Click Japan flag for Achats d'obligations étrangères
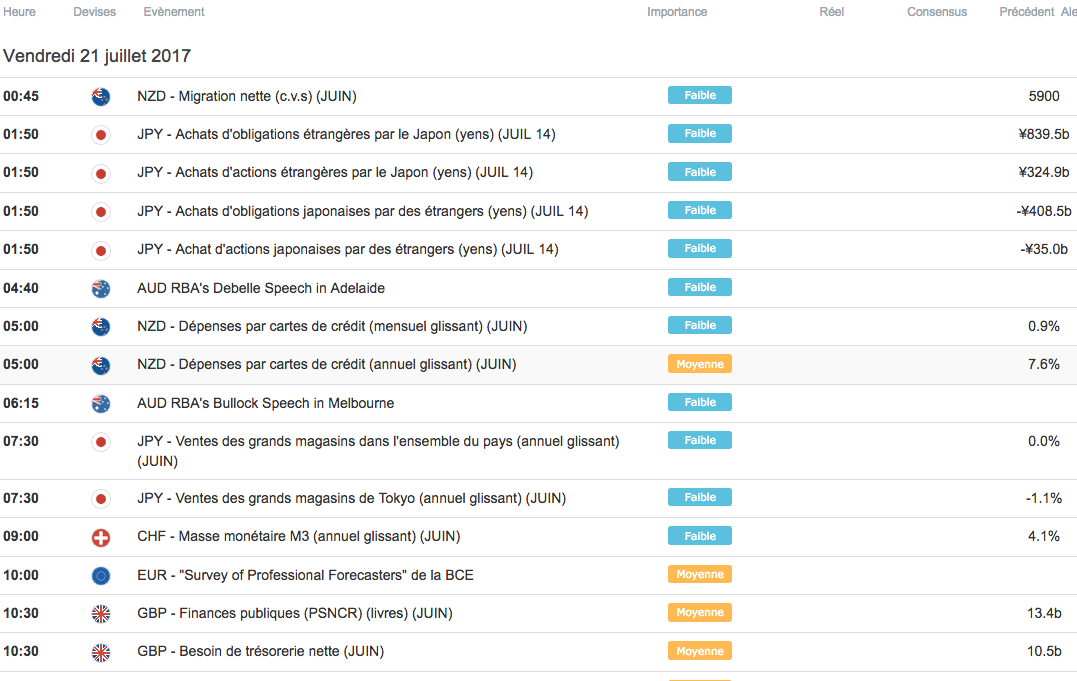 [x=100, y=135]
